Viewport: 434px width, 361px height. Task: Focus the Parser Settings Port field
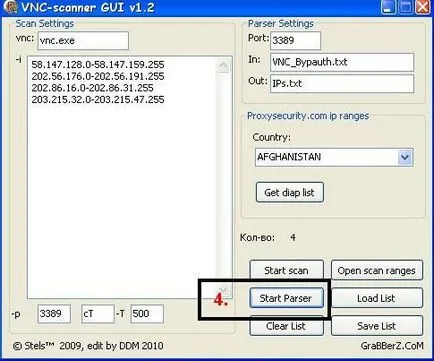pyautogui.click(x=295, y=41)
